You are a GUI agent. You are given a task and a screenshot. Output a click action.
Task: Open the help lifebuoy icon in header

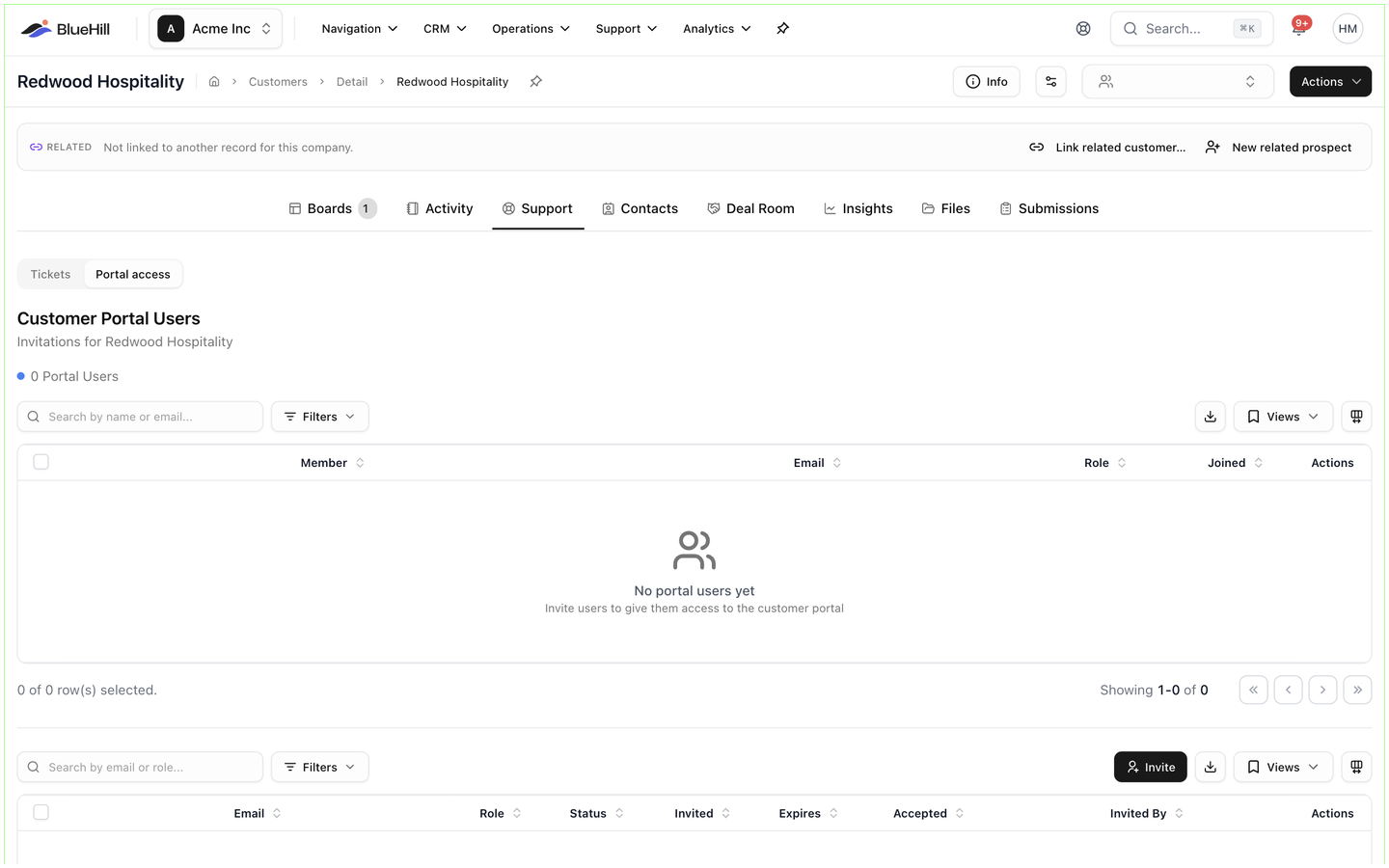click(1083, 29)
